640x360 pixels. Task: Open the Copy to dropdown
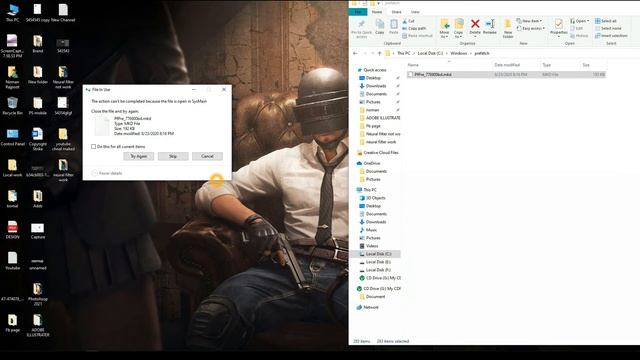[459, 29]
